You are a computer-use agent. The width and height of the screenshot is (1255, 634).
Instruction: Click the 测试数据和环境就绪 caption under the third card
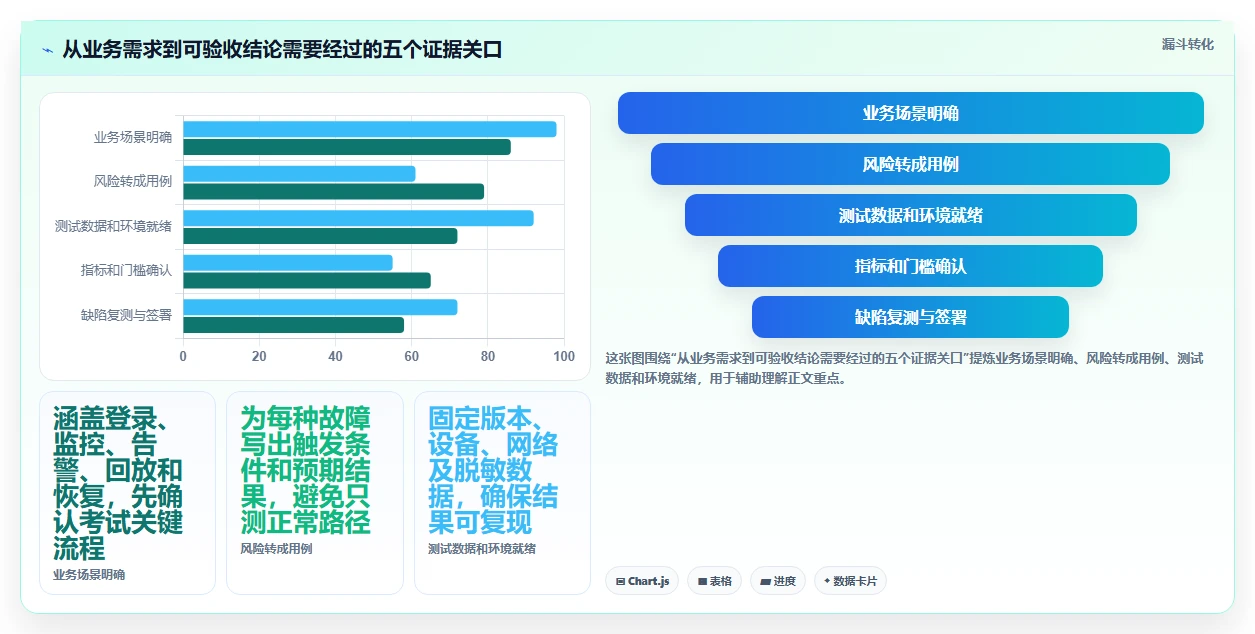point(482,549)
